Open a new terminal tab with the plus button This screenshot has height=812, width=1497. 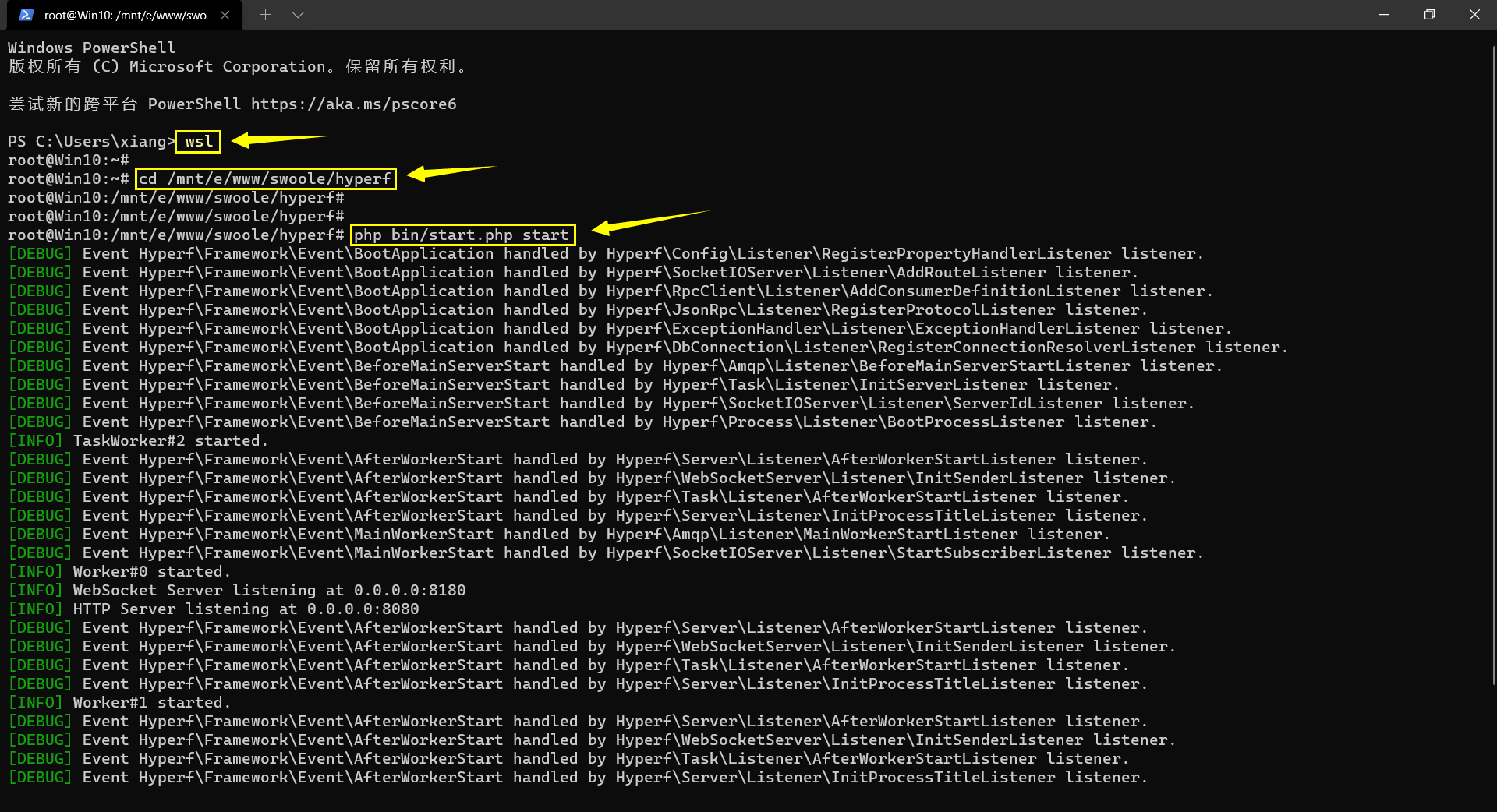point(265,14)
